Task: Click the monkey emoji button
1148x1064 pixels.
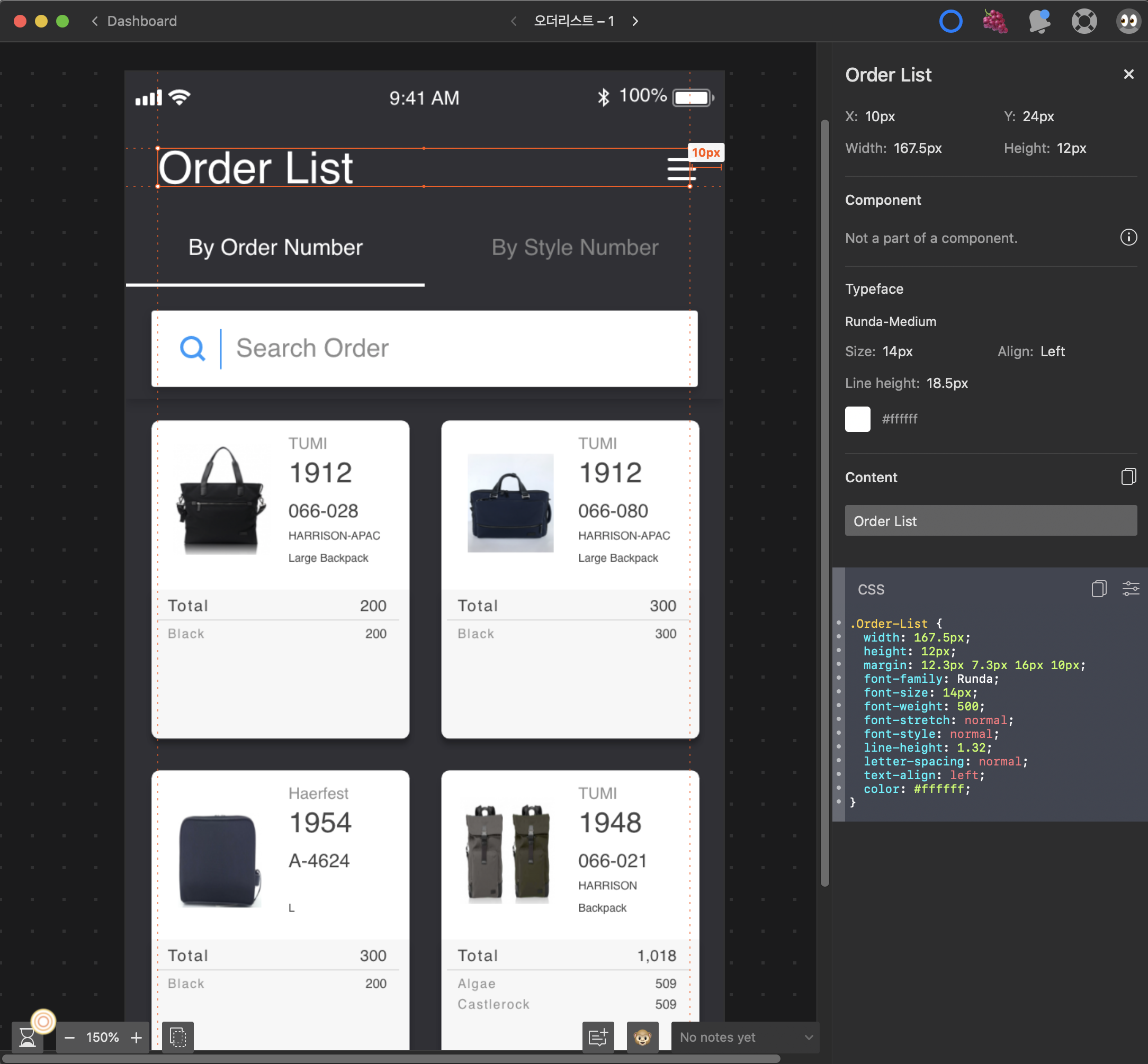Action: [642, 1037]
